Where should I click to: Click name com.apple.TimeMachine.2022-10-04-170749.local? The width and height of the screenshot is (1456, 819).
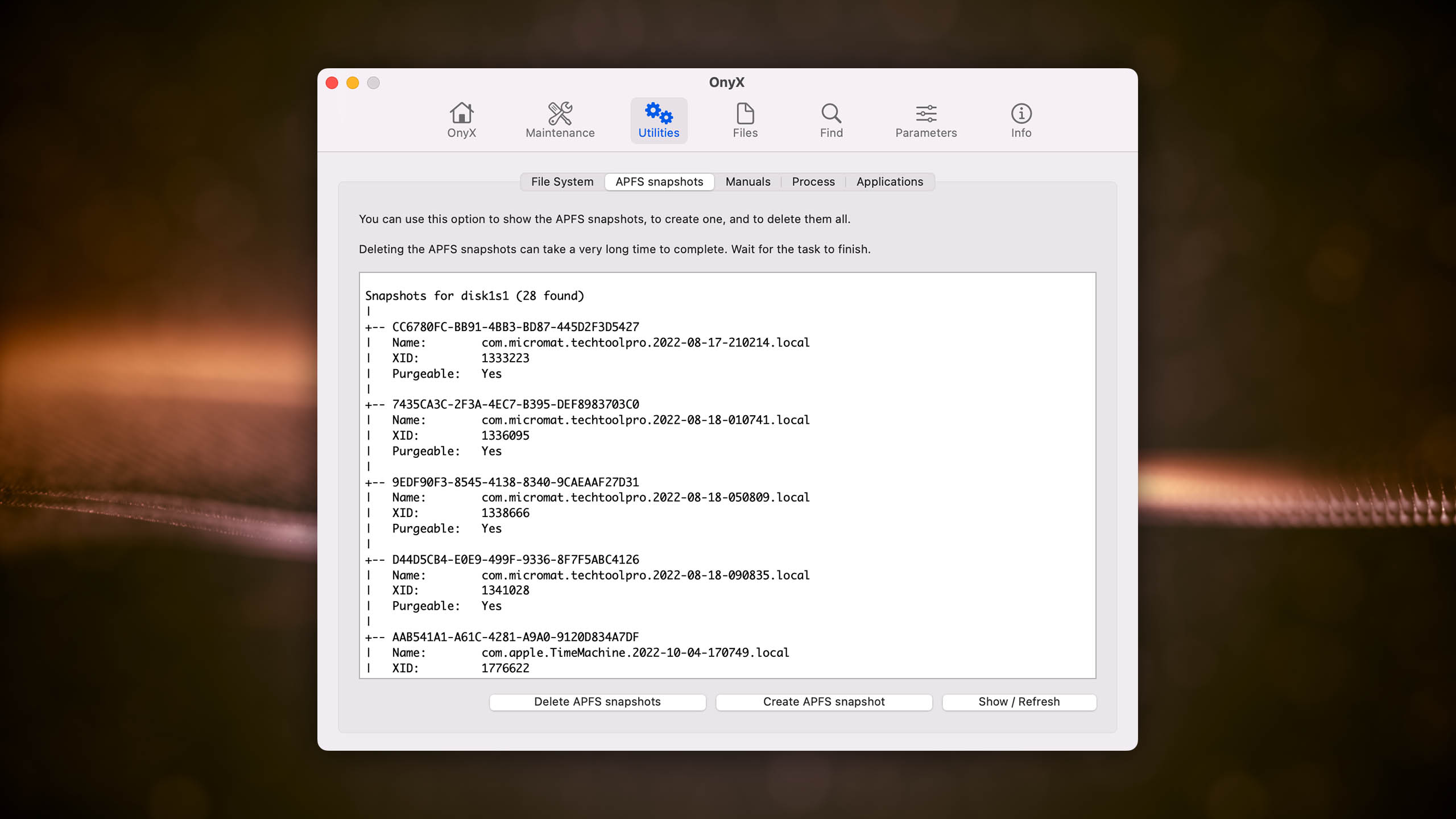point(635,652)
